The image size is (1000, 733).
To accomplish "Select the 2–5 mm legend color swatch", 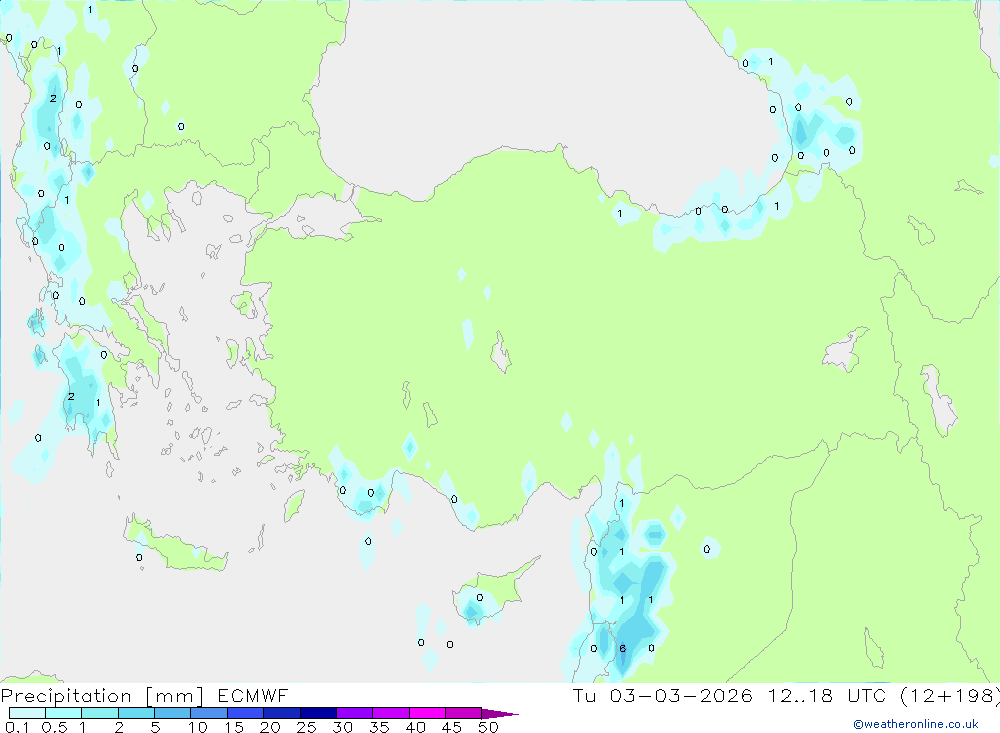I will pos(136,713).
